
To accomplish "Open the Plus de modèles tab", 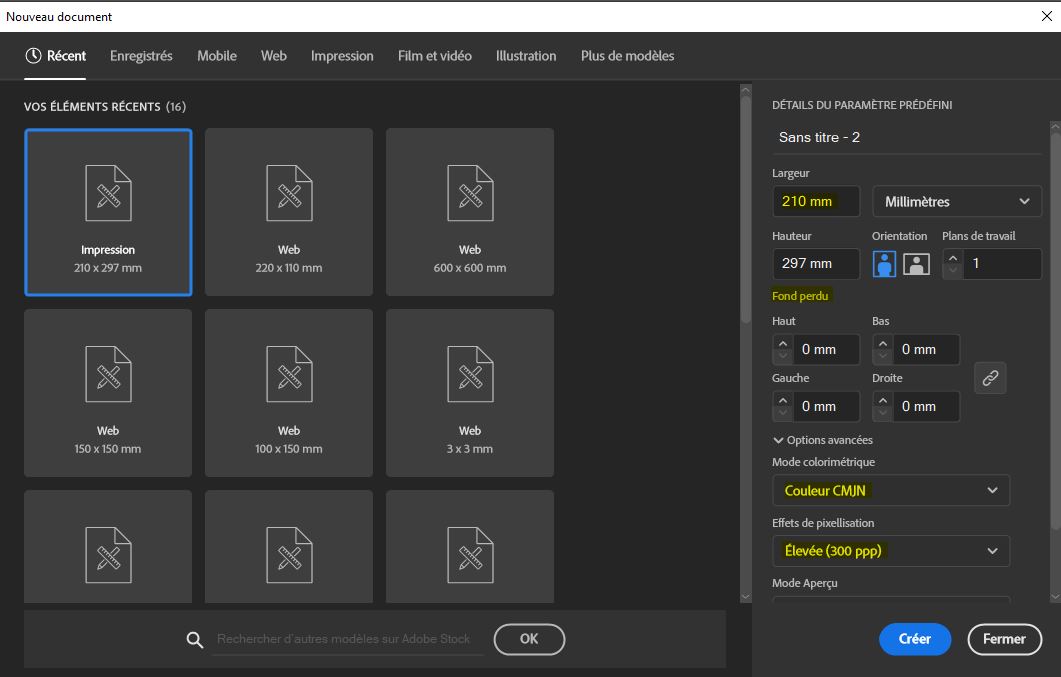I will click(x=628, y=56).
